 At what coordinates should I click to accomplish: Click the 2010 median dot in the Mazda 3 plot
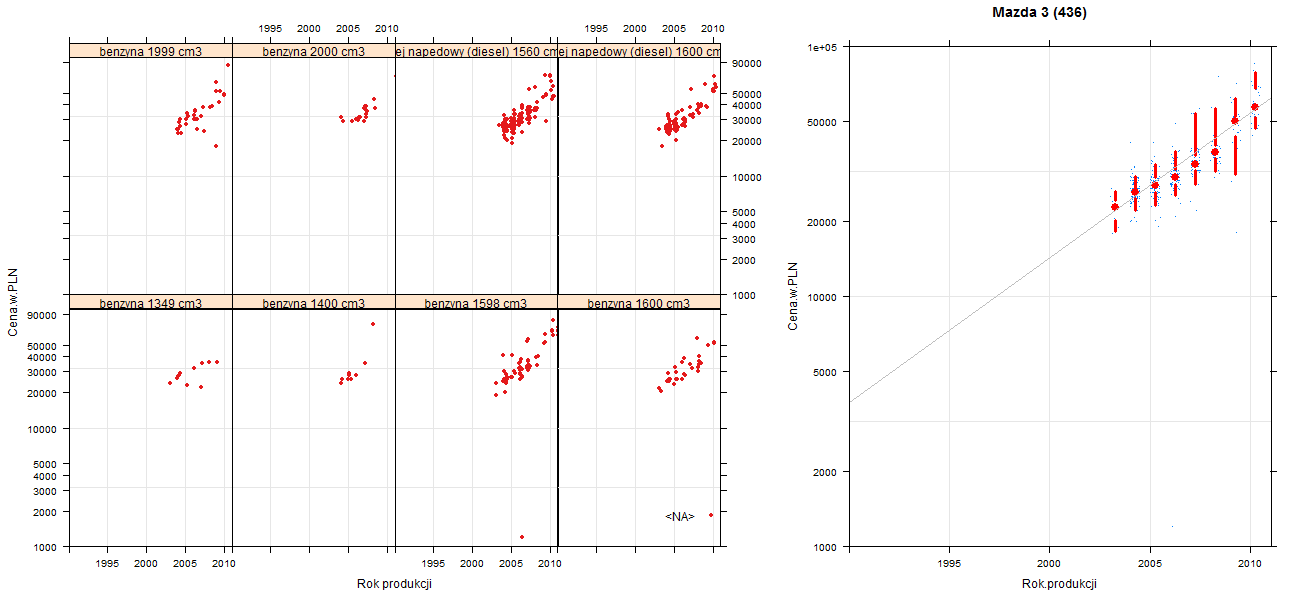point(1255,106)
